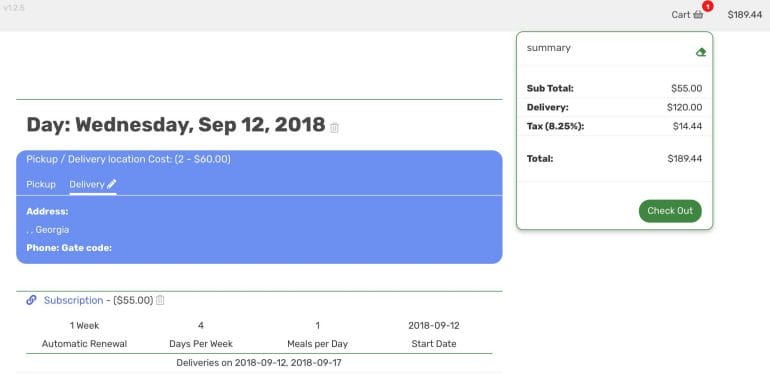770x377 pixels.
Task: Click the red cart notification badge
Action: pos(708,6)
